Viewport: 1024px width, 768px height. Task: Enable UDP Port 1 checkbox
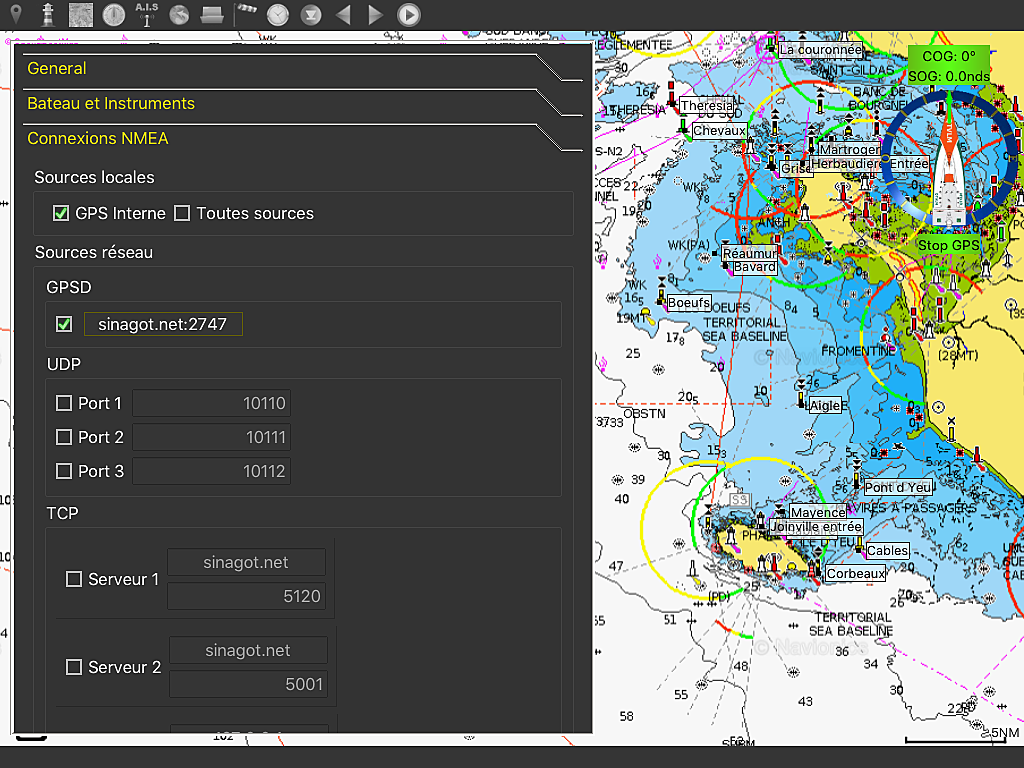tap(64, 404)
